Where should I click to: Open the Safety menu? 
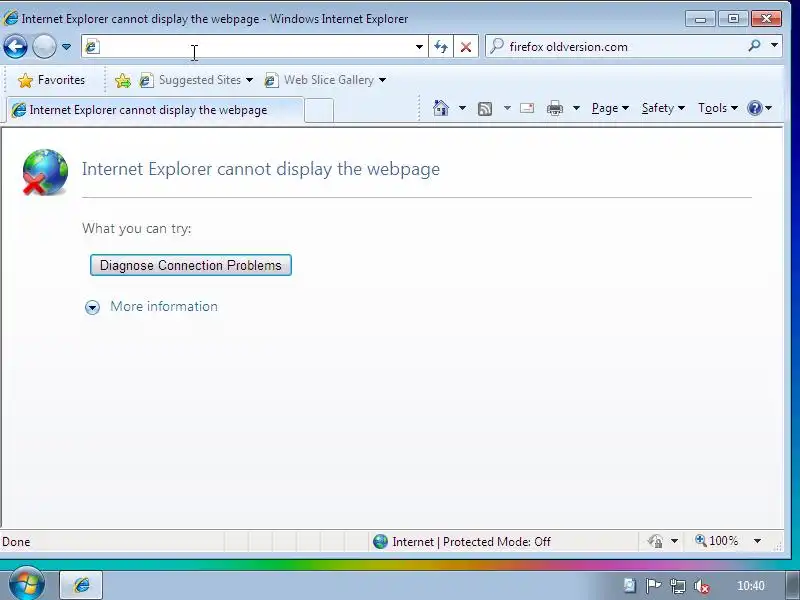pos(663,108)
